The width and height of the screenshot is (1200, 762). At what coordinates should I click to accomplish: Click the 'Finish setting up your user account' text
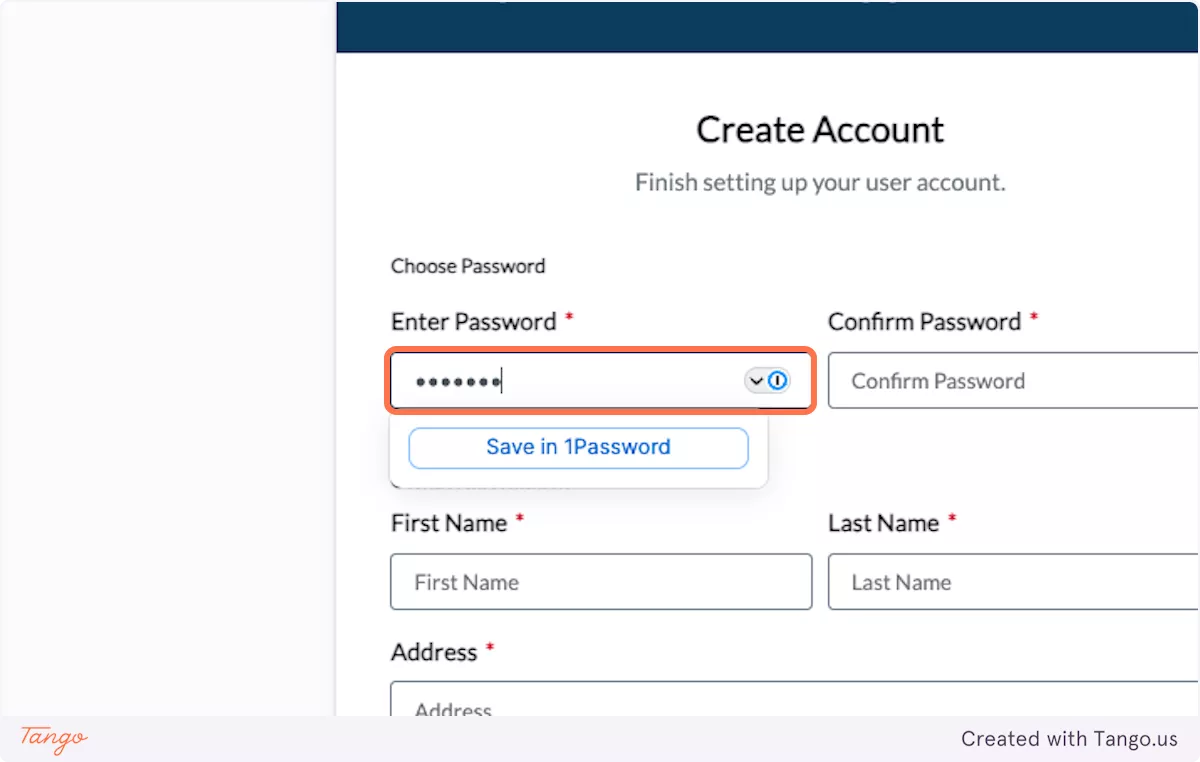(820, 183)
